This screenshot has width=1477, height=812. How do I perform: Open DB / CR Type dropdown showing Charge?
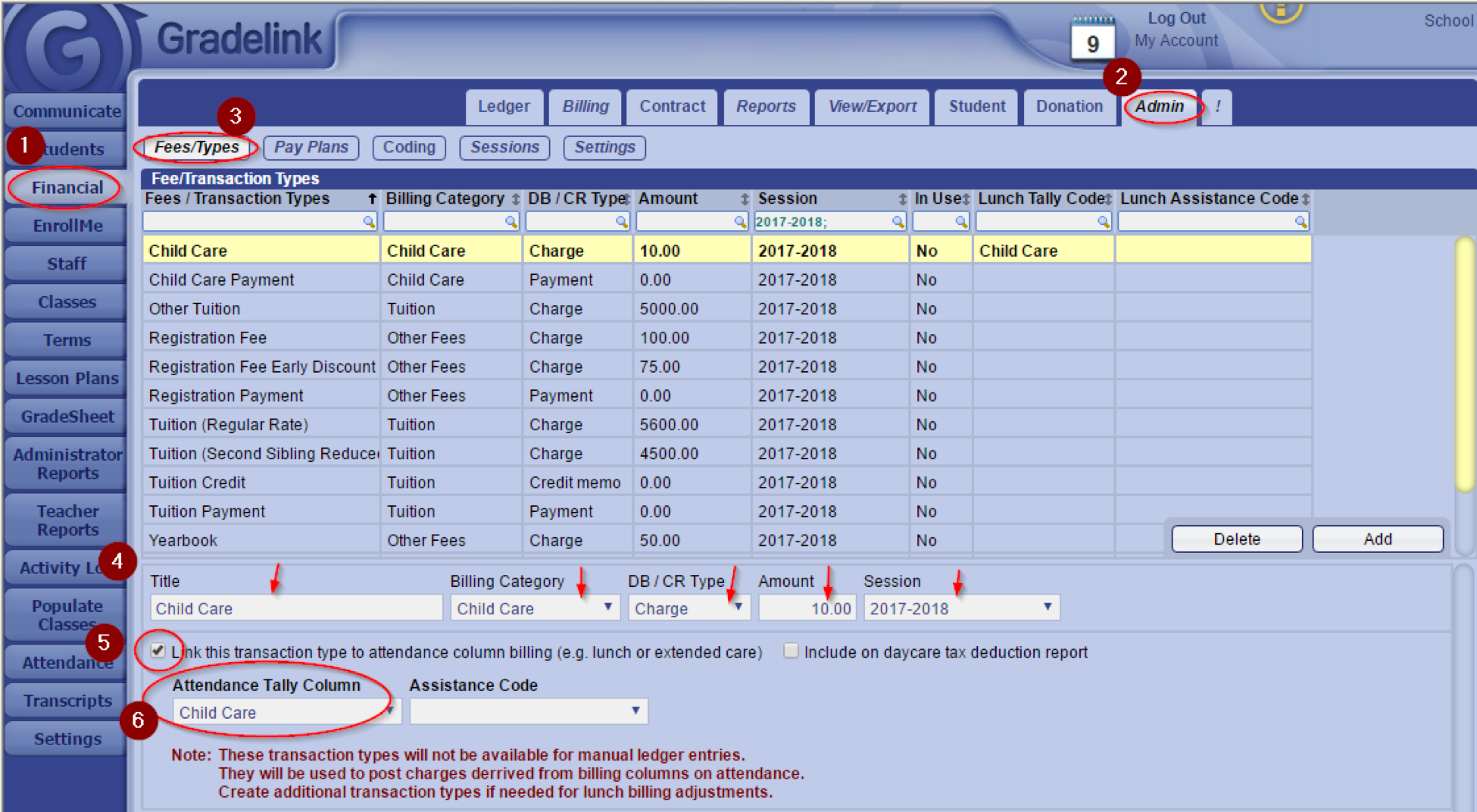(x=689, y=608)
